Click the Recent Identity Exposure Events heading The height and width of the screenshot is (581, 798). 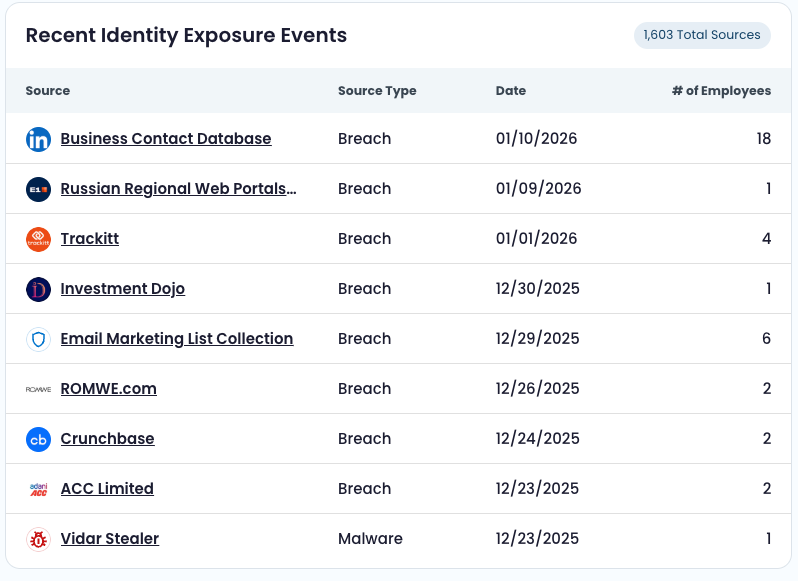tap(186, 35)
